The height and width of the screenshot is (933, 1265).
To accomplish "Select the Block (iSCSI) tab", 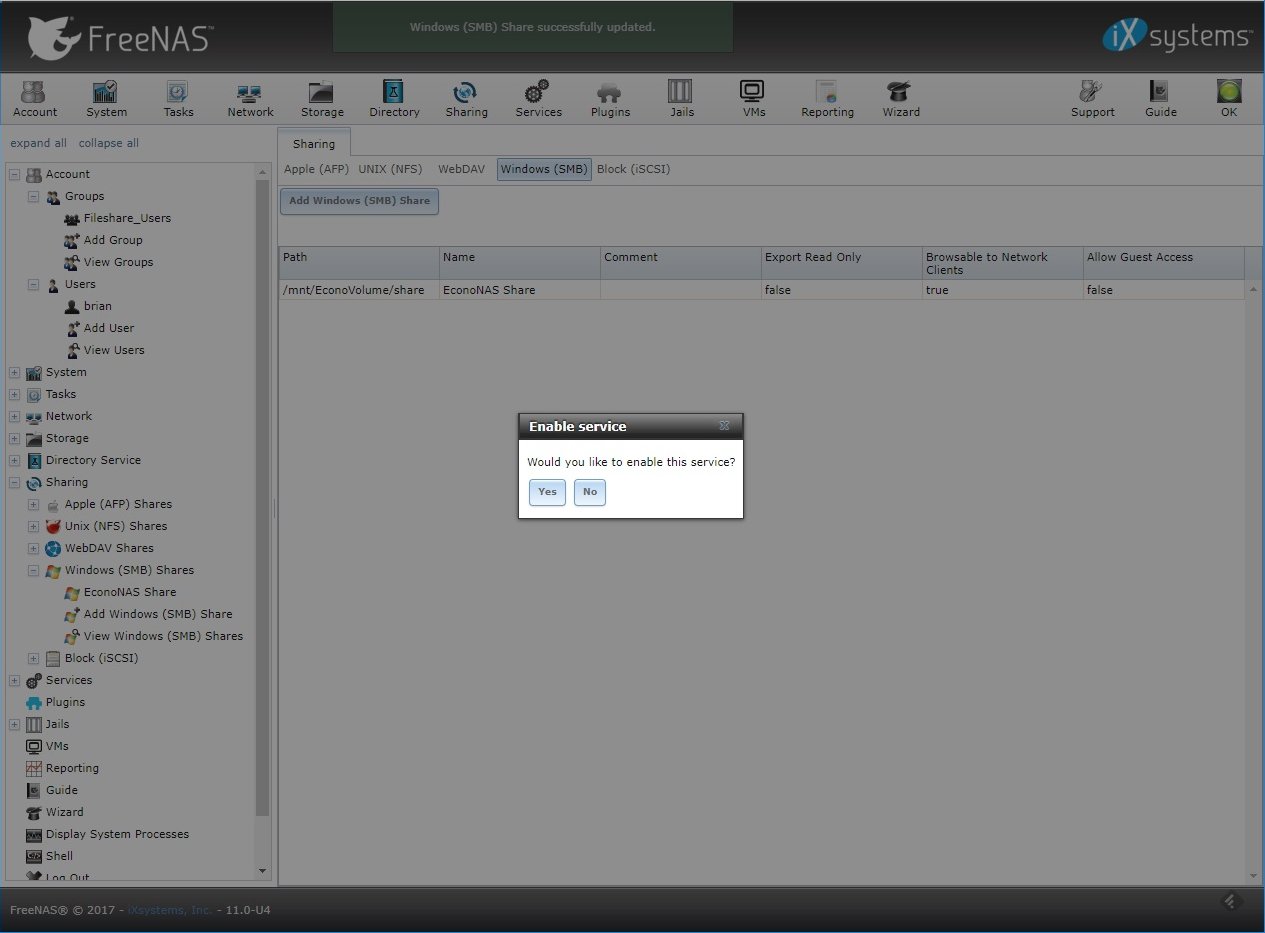I will point(633,169).
